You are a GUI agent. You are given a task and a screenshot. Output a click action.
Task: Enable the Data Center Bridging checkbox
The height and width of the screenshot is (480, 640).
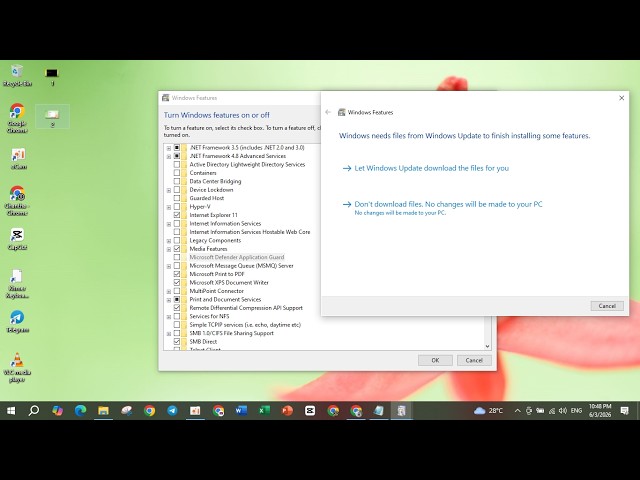[177, 181]
